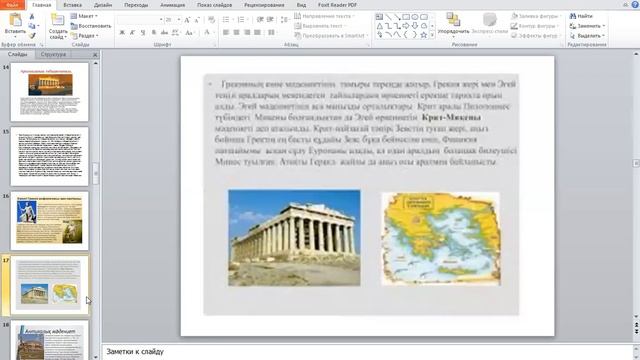The height and width of the screenshot is (360, 640).
Task: Switch to the Вставка ribbon tab
Action: 73,5
